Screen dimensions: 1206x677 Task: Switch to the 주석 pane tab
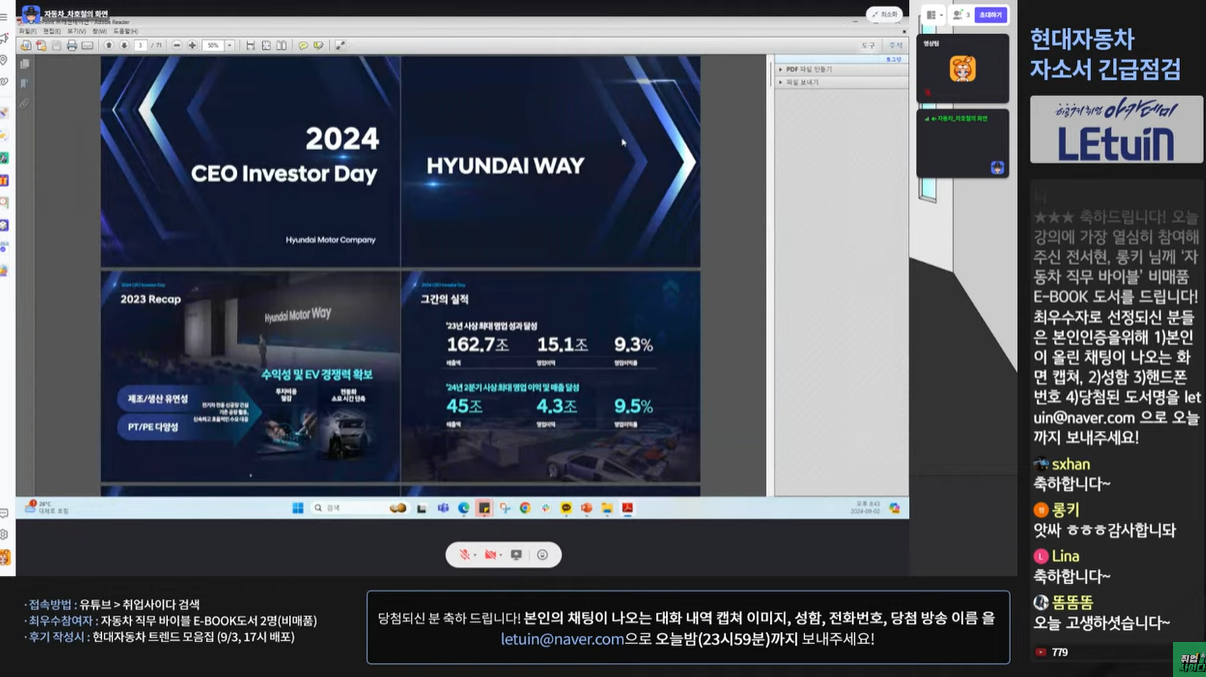pyautogui.click(x=895, y=46)
